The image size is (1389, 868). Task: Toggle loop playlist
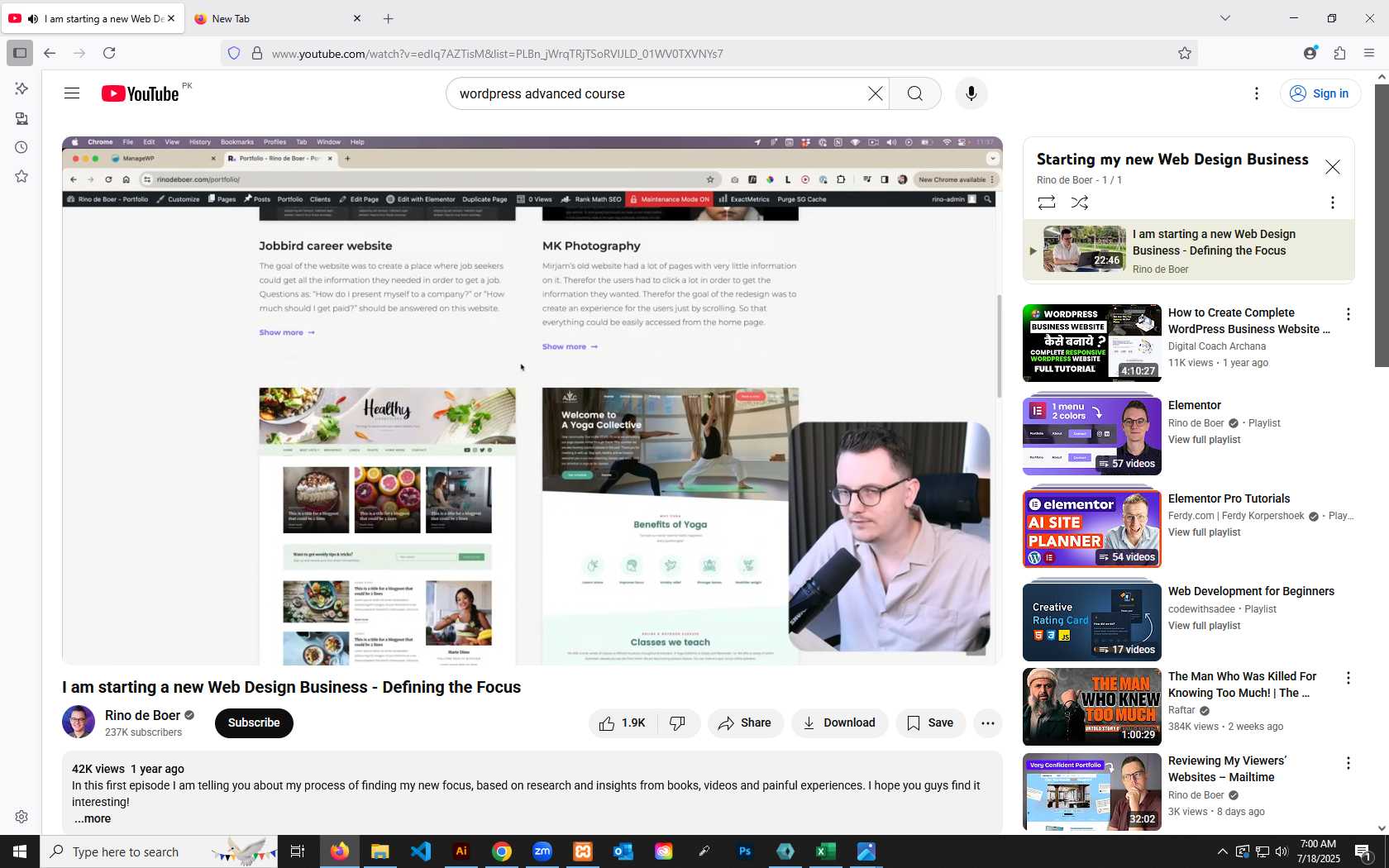(1047, 203)
